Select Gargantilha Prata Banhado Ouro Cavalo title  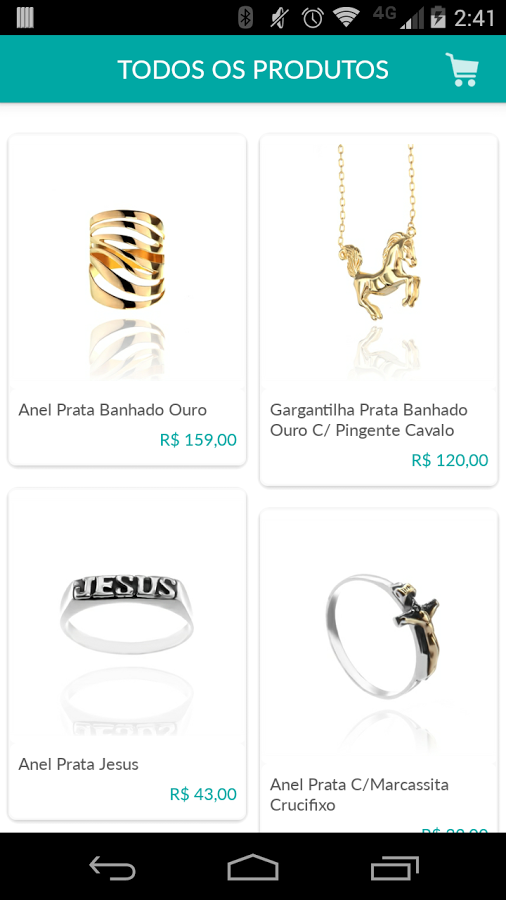pyautogui.click(x=369, y=420)
